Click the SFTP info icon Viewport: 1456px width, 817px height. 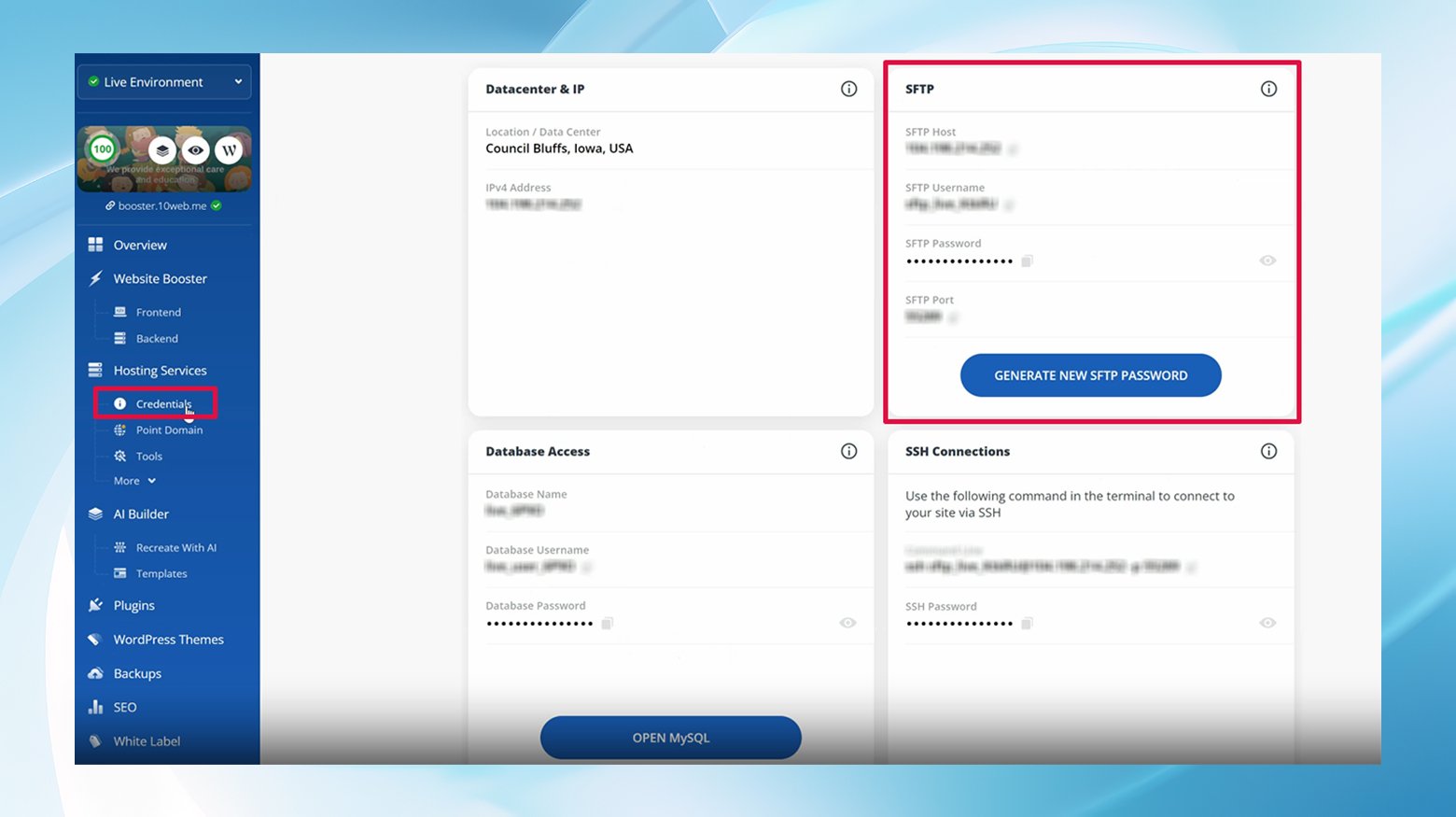pos(1268,89)
